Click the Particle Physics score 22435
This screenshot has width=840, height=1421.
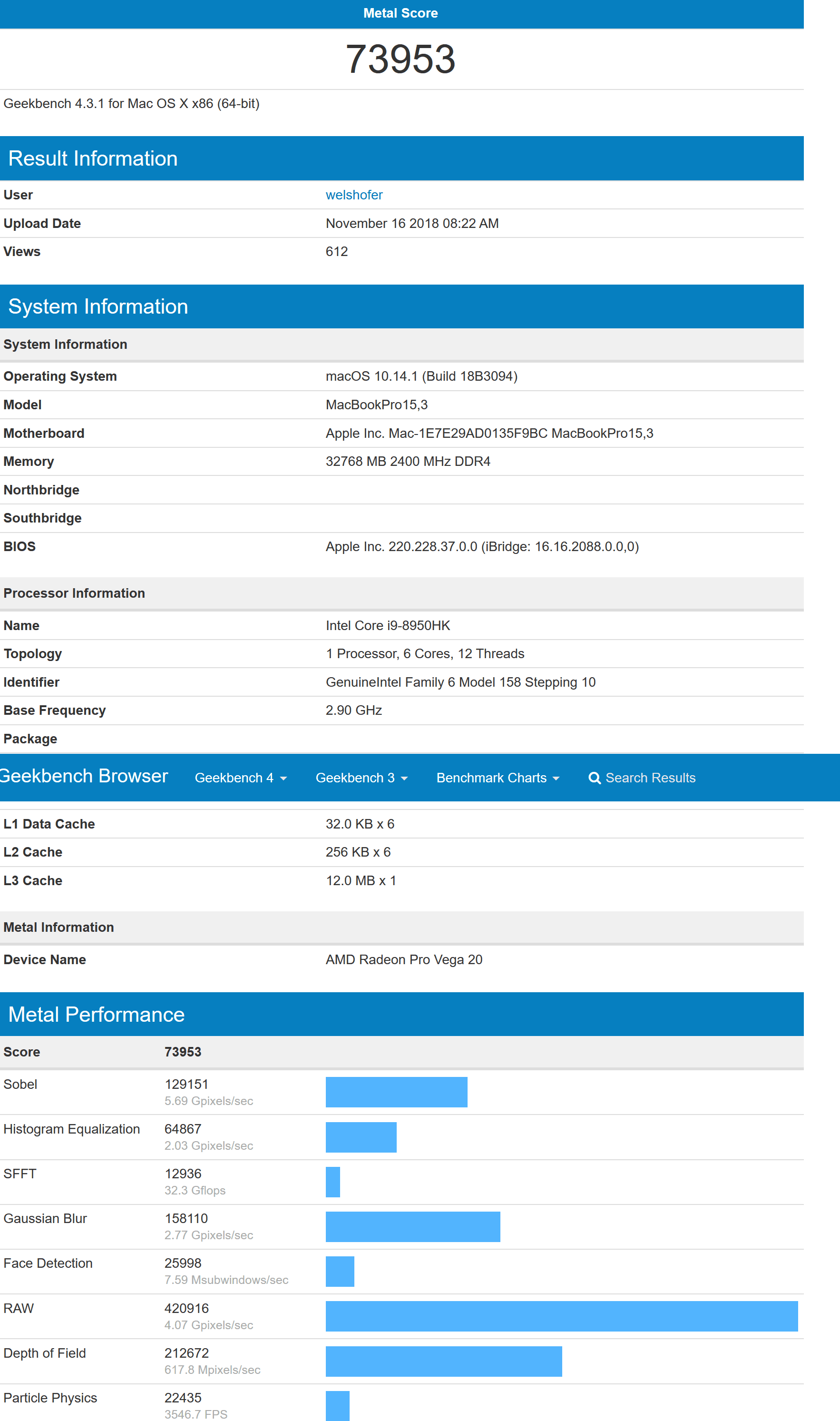(x=183, y=1398)
